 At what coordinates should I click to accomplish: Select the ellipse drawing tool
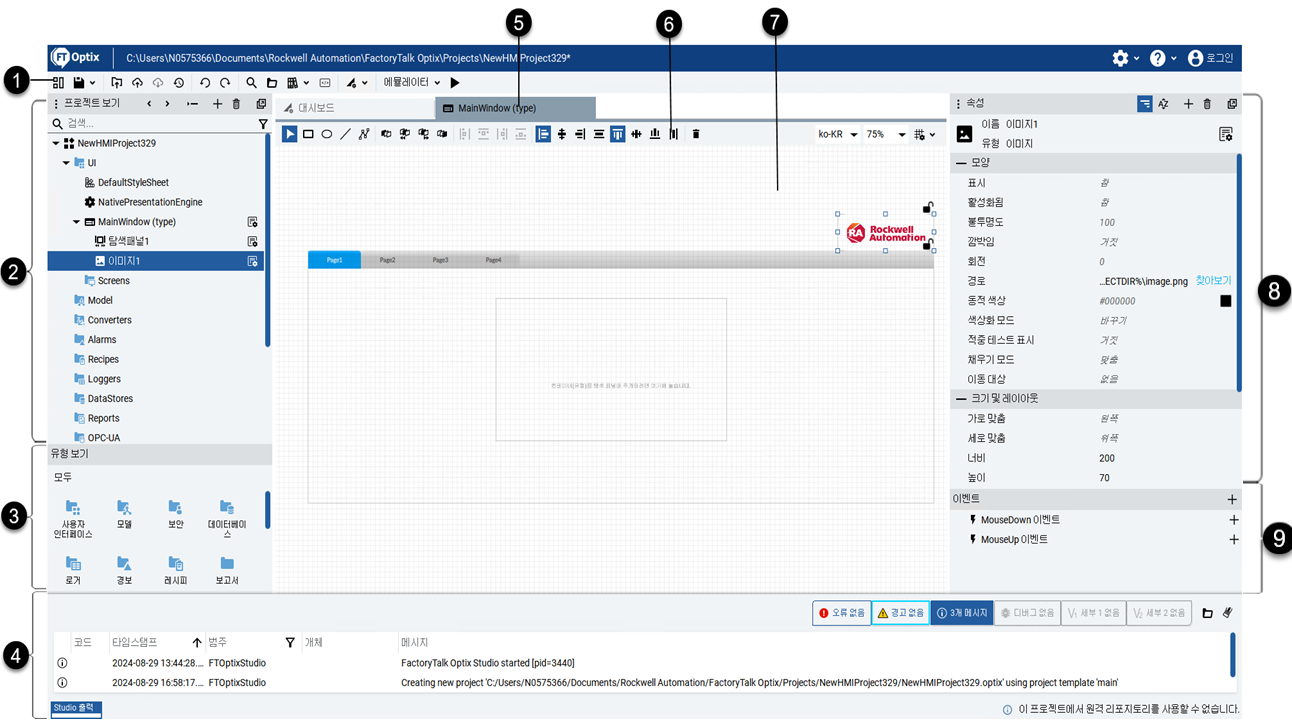(x=326, y=134)
